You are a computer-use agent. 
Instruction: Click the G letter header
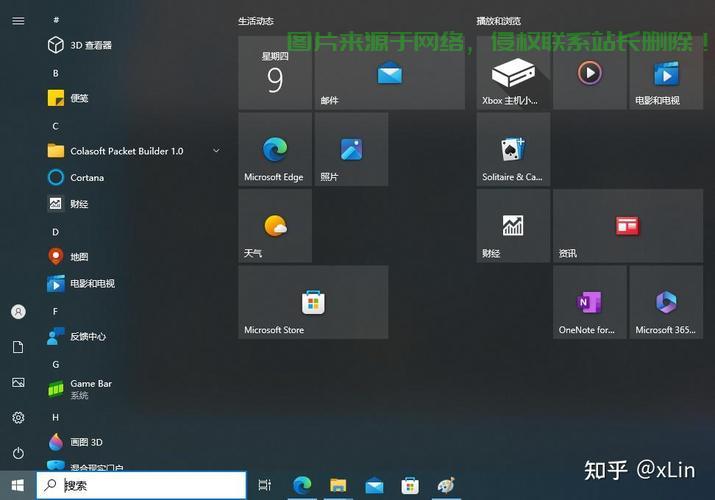(56, 364)
